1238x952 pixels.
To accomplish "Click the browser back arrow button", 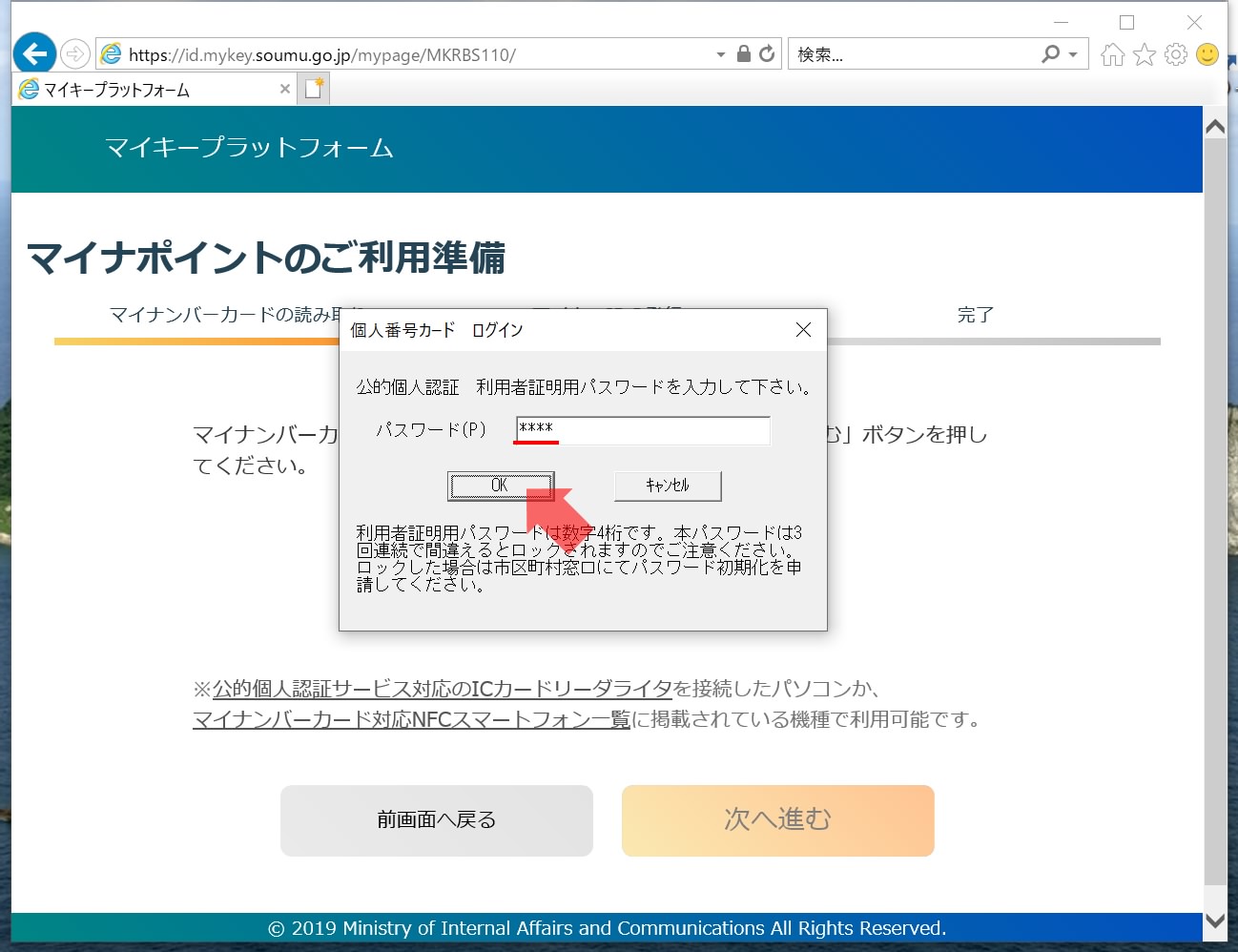I will [35, 53].
